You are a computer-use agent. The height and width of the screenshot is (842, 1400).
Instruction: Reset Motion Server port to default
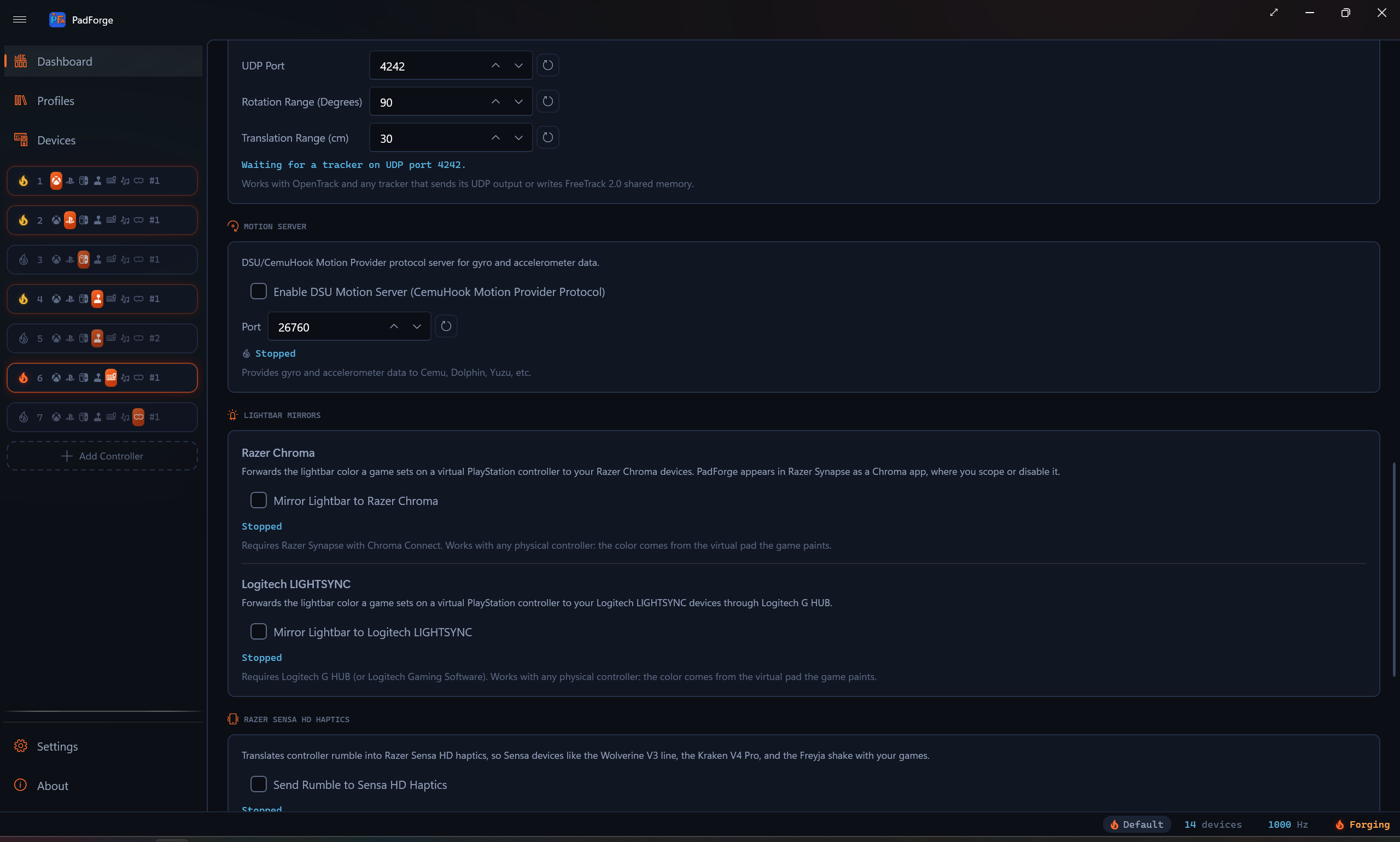(x=446, y=326)
